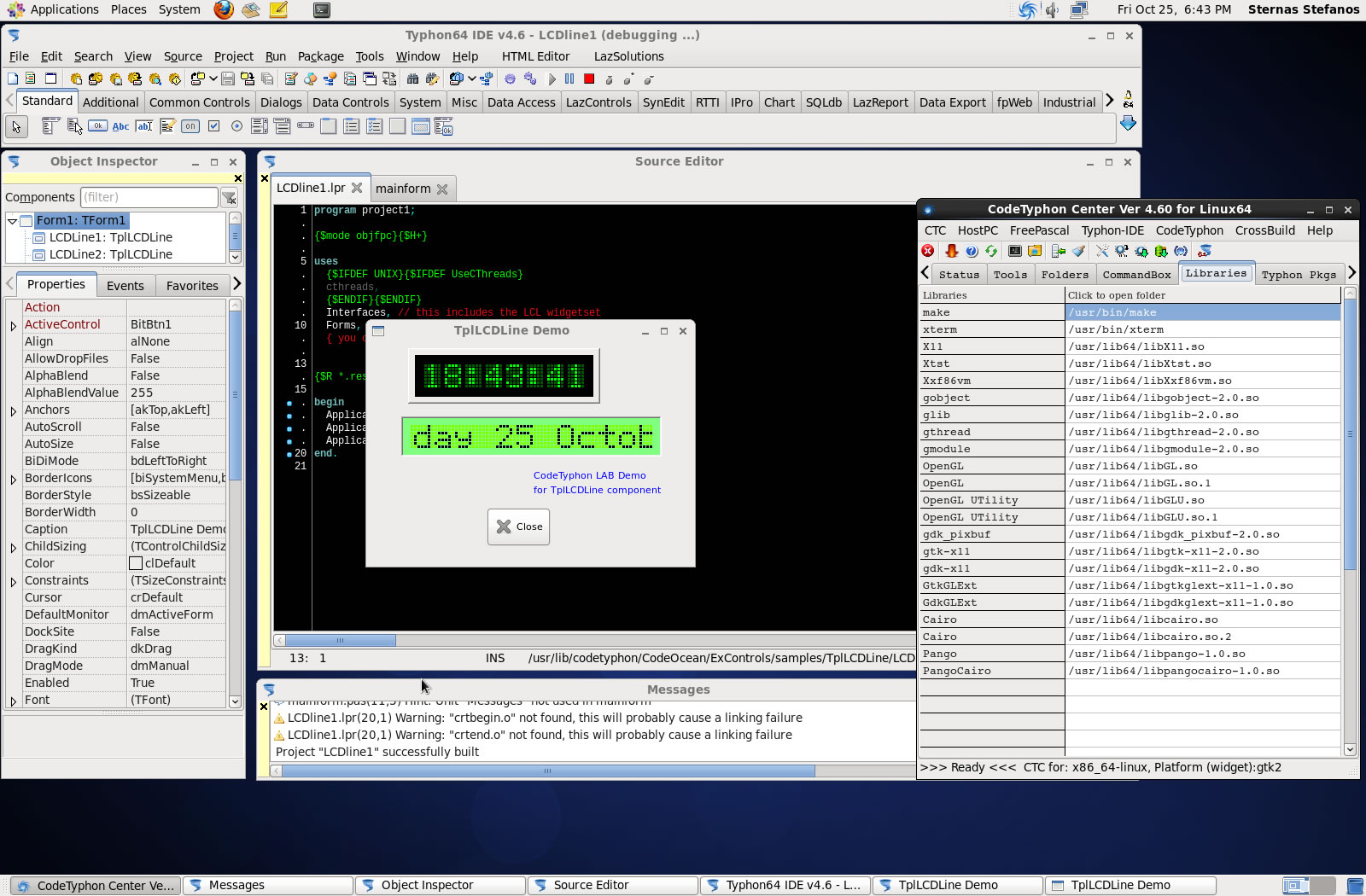
Task: Click the clDefault color swatch box
Action: pos(136,563)
